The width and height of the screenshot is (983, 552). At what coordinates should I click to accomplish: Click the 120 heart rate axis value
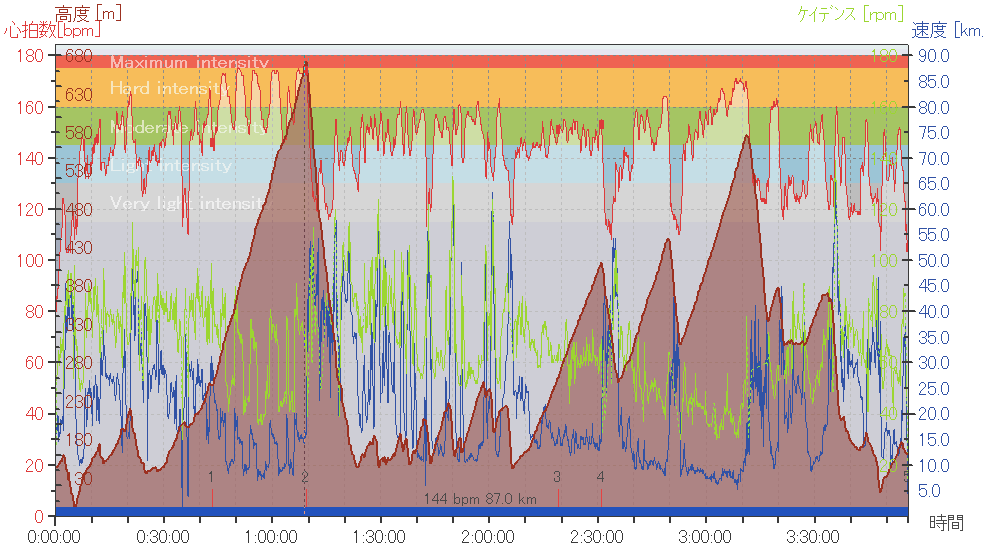[x=30, y=209]
